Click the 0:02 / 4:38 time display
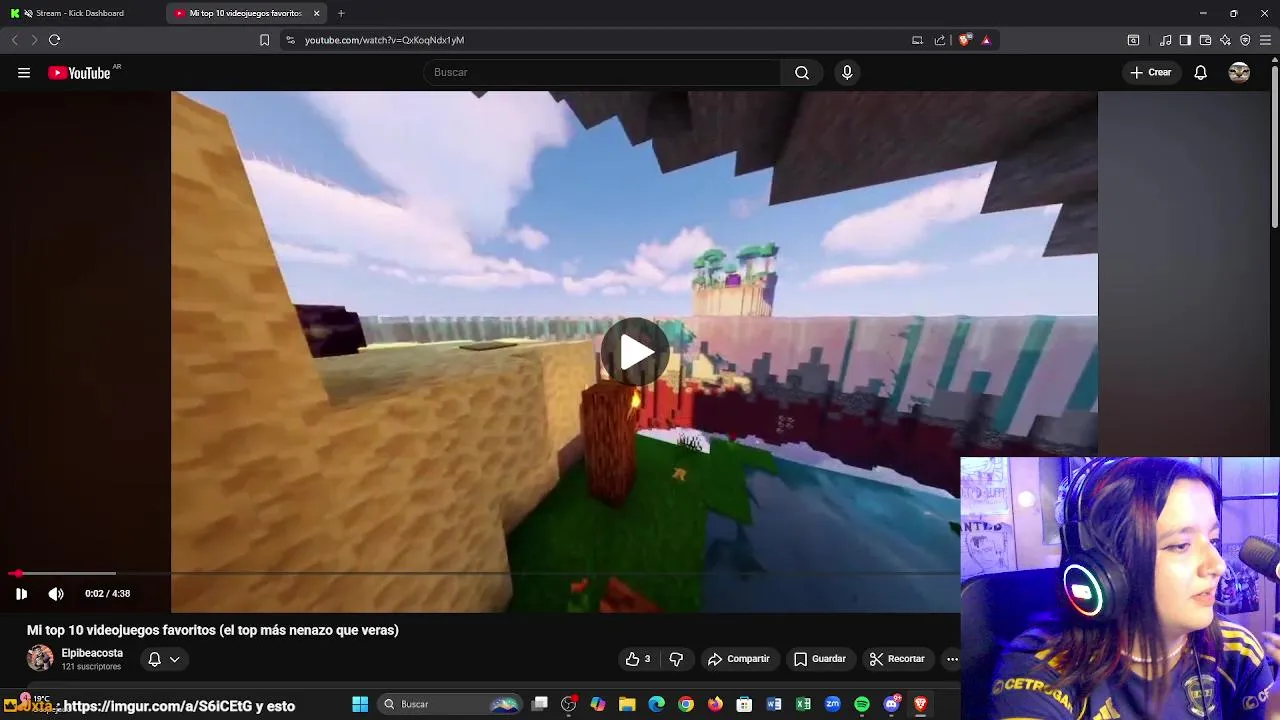Screen dimensions: 1280x720 pos(107,594)
